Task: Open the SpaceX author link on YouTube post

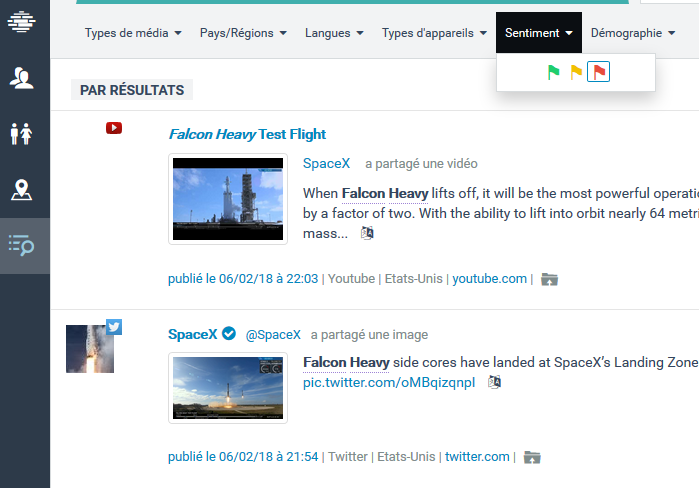Action: pos(326,164)
